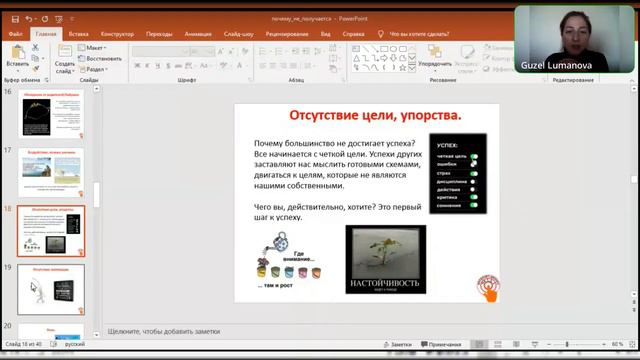Click the УСПЕХ toggles image on slide
Viewport: 640px width, 360px height.
(x=458, y=173)
